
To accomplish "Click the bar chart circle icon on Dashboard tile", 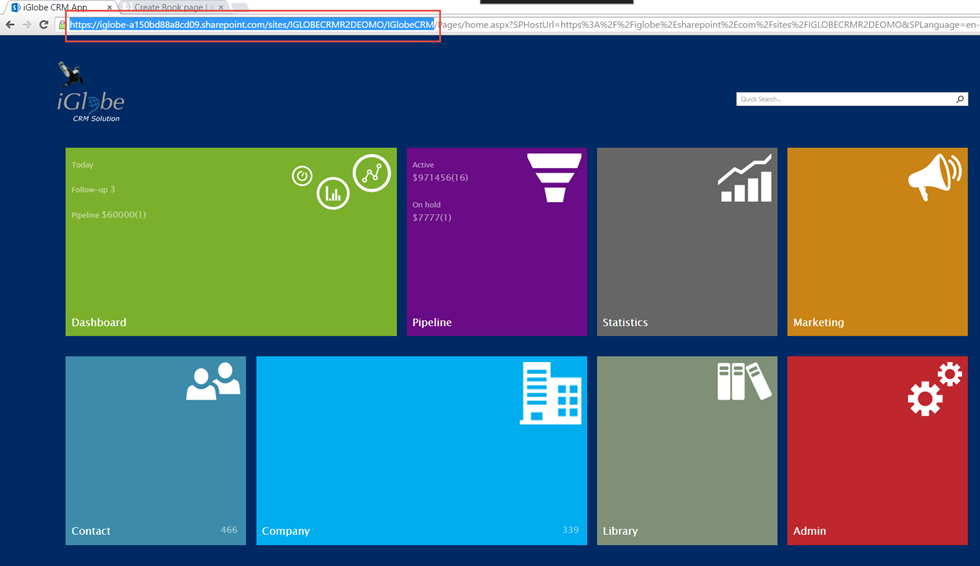I will click(333, 193).
